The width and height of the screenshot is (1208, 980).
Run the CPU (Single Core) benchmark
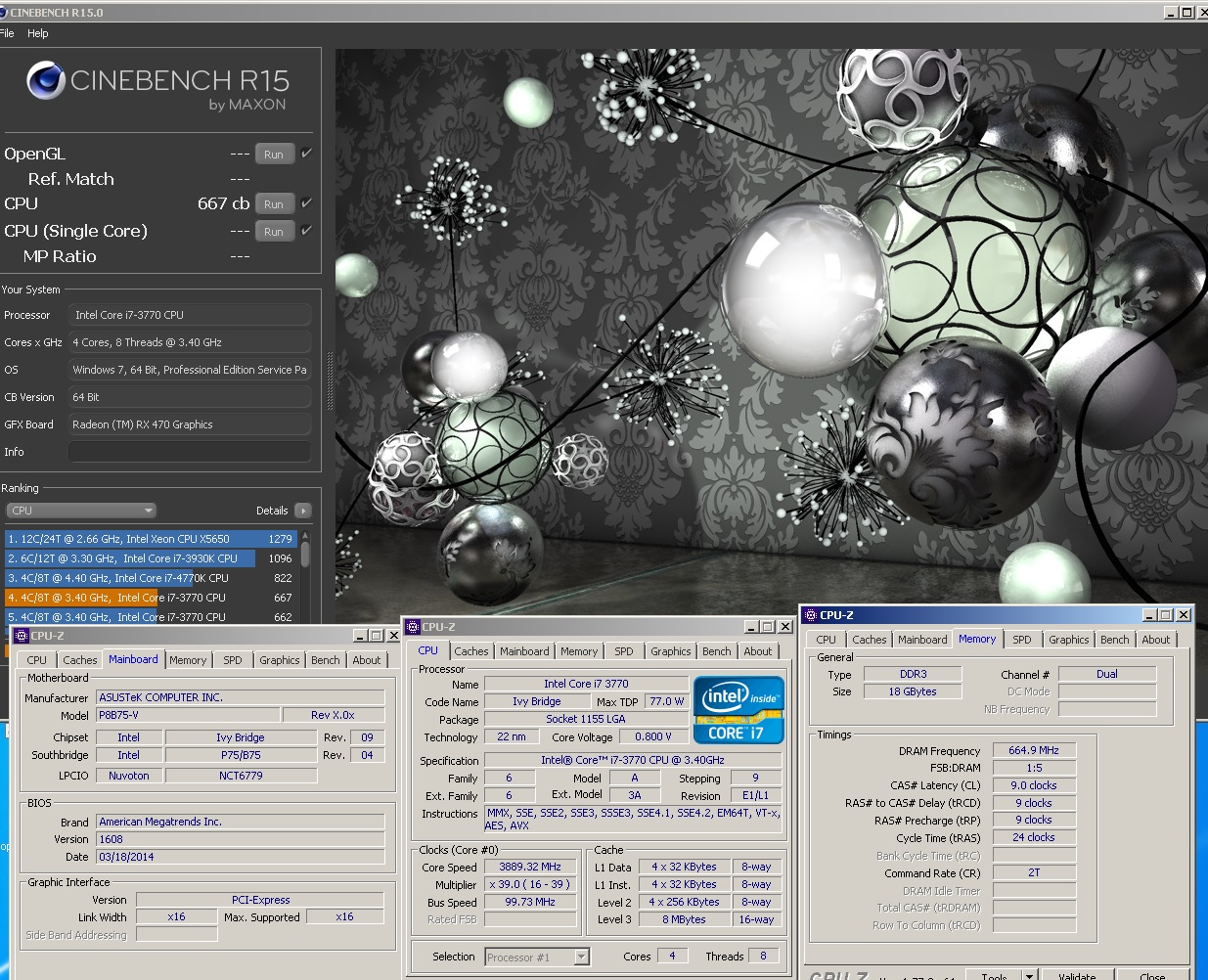(x=274, y=232)
